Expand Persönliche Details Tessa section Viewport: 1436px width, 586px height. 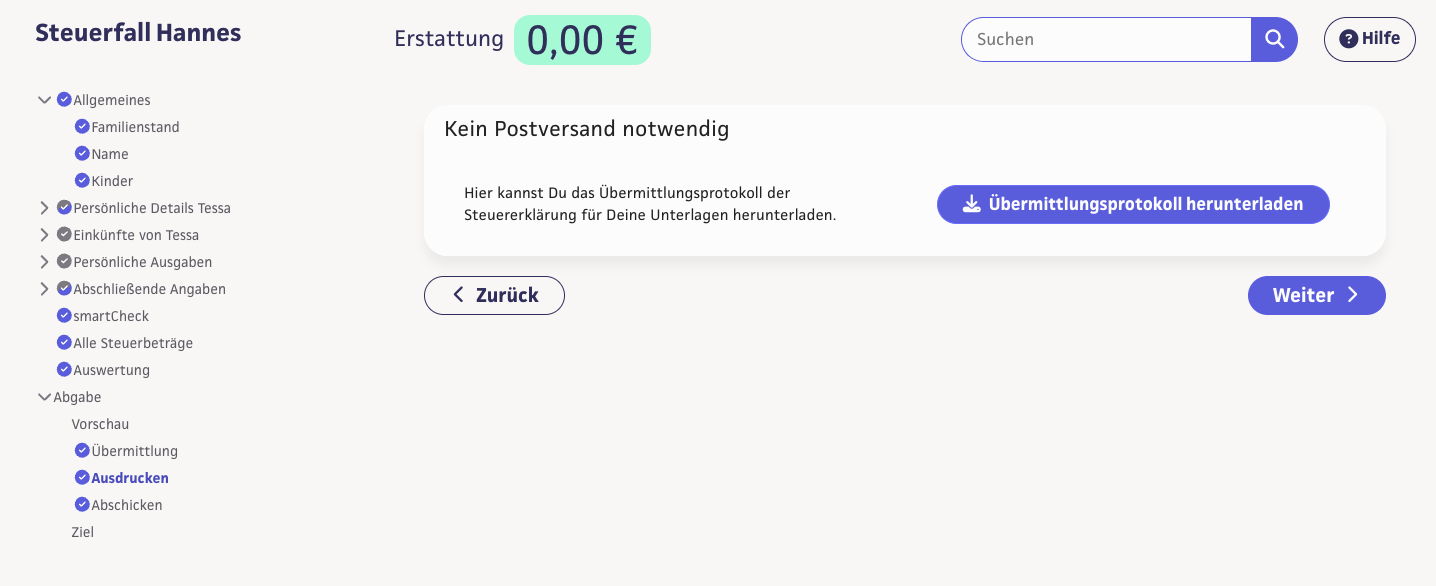click(x=44, y=208)
